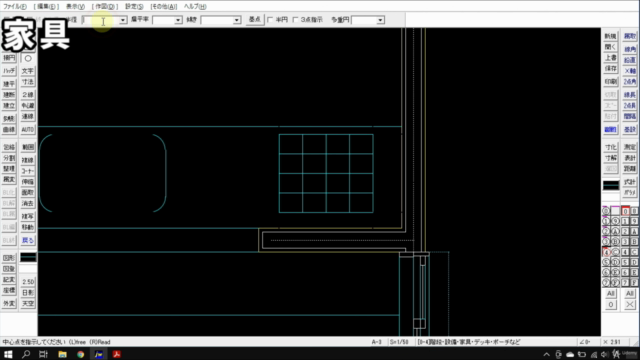Select the 2線 double line tool
Screen dimensions: 640x360
pos(28,95)
